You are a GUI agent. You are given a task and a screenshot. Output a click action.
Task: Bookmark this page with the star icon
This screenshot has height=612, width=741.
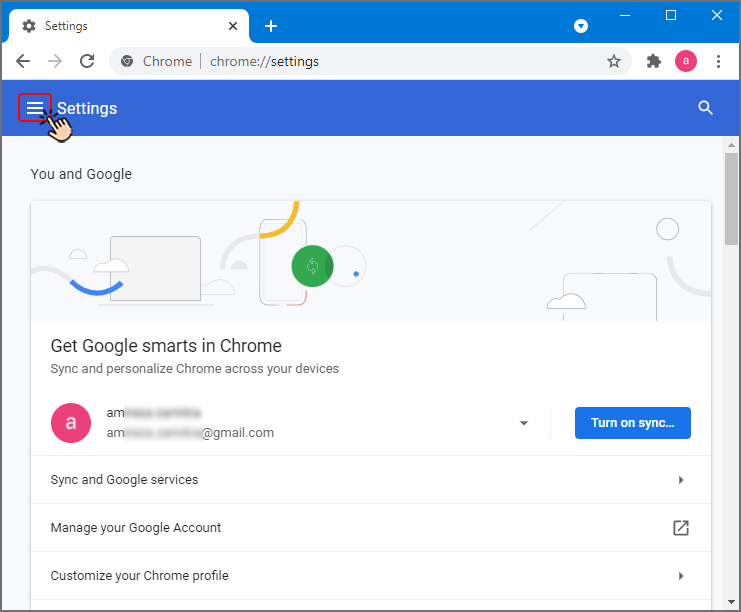pyautogui.click(x=613, y=61)
